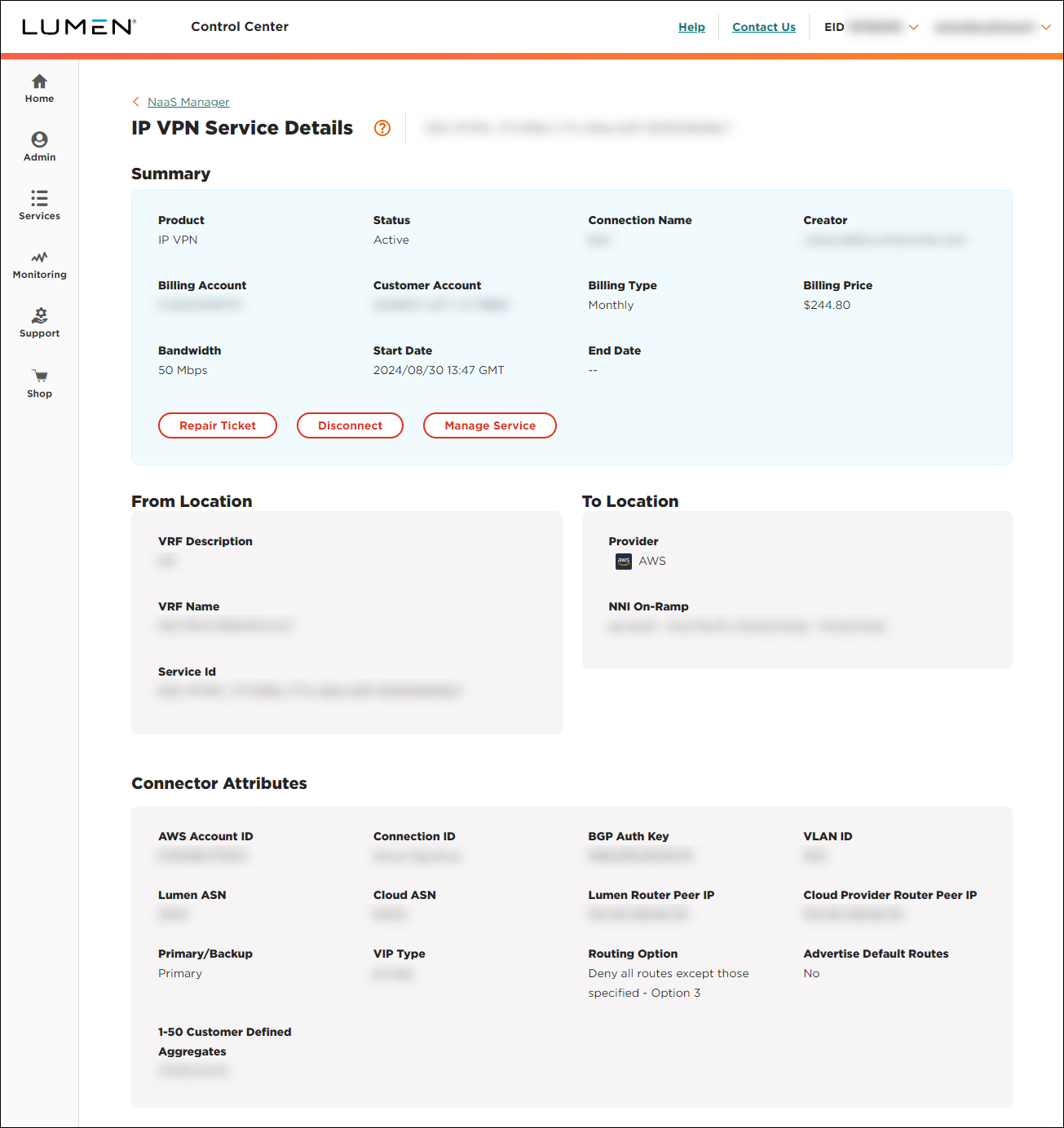1064x1128 pixels.
Task: Click the To Location heading
Action: click(x=630, y=501)
